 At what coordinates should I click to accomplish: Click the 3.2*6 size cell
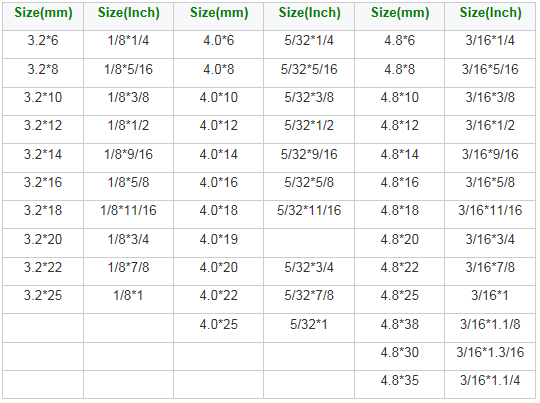(43, 44)
